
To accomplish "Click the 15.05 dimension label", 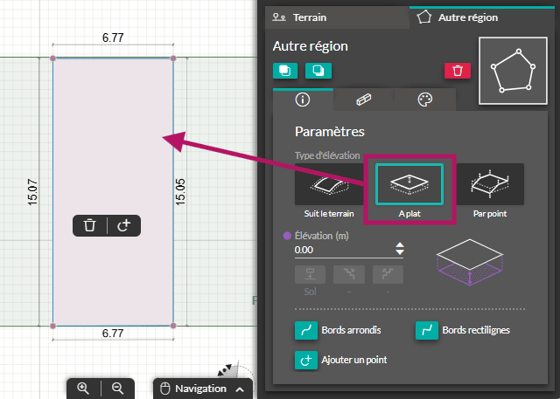I will coord(180,192).
